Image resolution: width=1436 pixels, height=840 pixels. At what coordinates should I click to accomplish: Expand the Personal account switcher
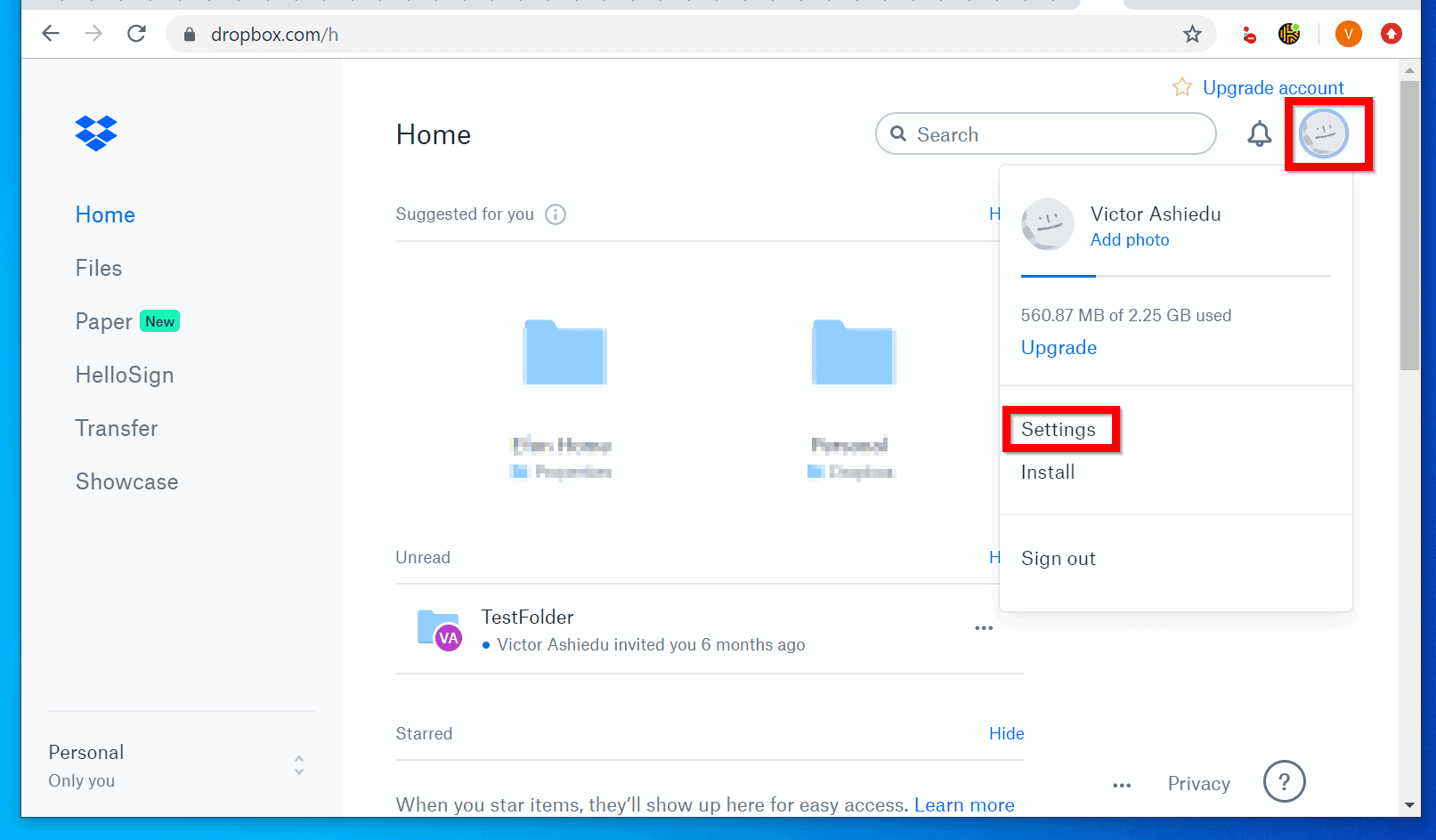pos(299,765)
